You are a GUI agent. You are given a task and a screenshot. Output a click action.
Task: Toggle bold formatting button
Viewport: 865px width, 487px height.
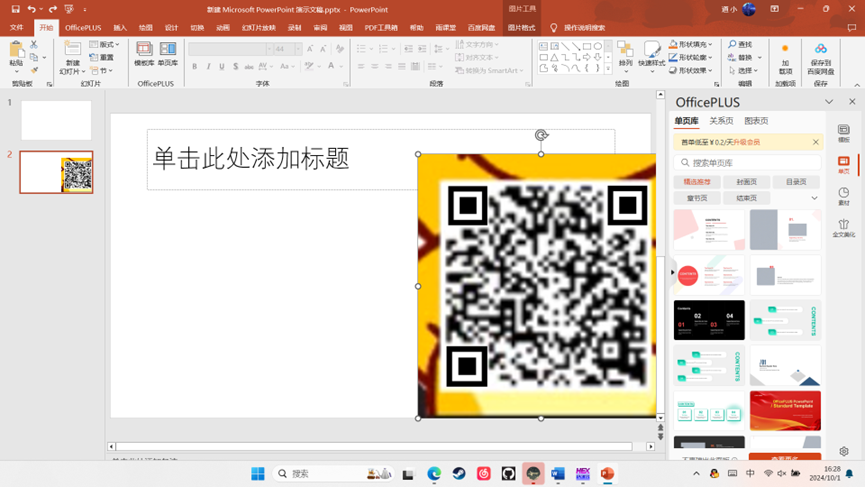click(x=194, y=67)
